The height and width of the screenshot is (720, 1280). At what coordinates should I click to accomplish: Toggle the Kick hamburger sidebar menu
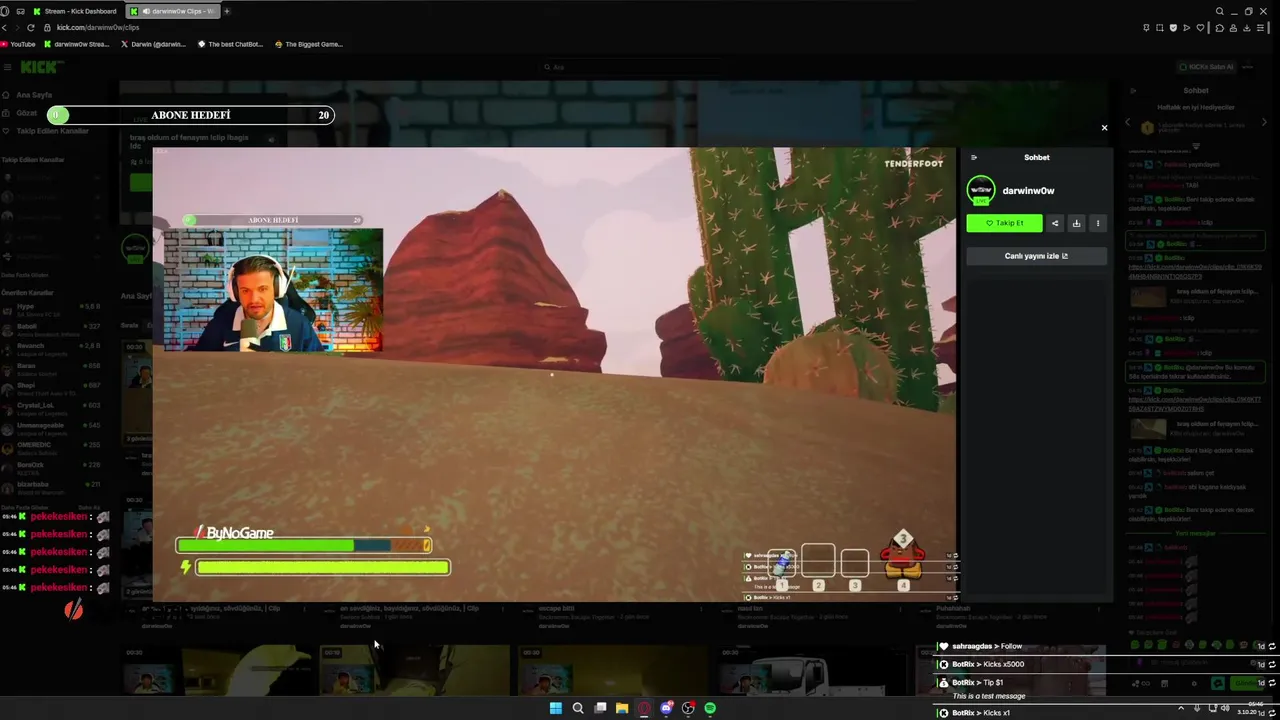[7, 67]
